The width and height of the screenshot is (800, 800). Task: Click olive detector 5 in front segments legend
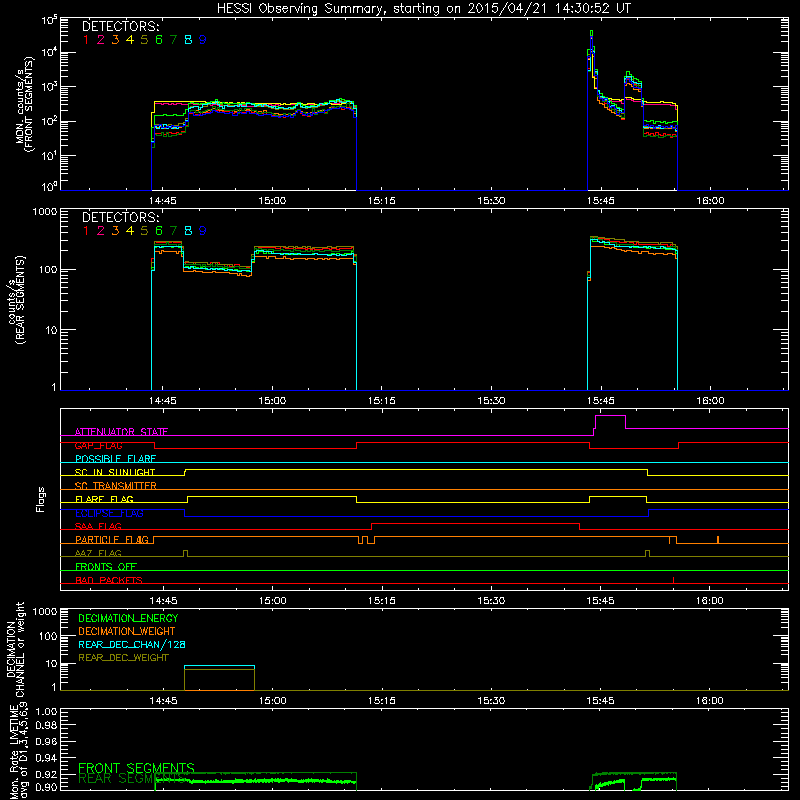click(x=144, y=40)
